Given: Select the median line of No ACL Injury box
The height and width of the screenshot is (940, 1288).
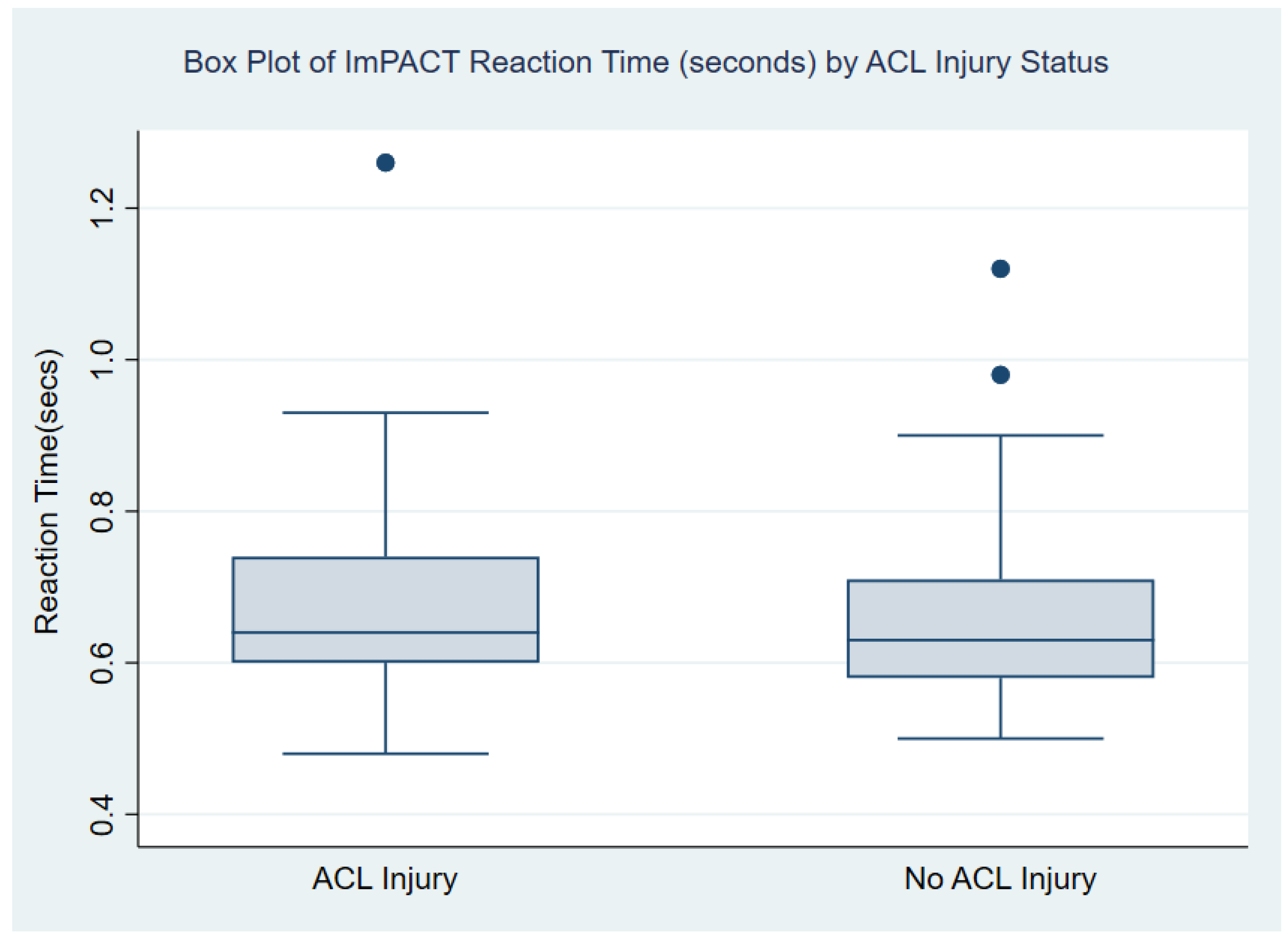Looking at the screenshot, I should 1001,640.
